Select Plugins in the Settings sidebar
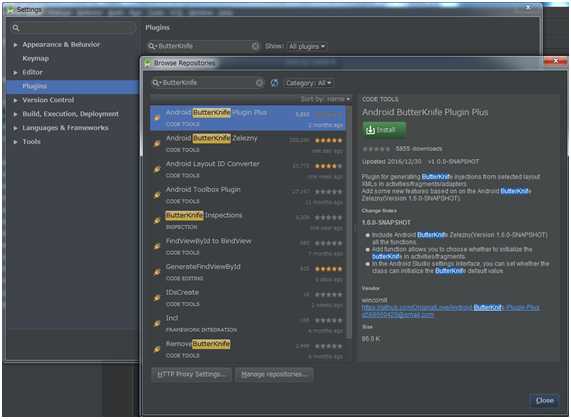Viewport: 571px width, 419px height. click(x=72, y=86)
